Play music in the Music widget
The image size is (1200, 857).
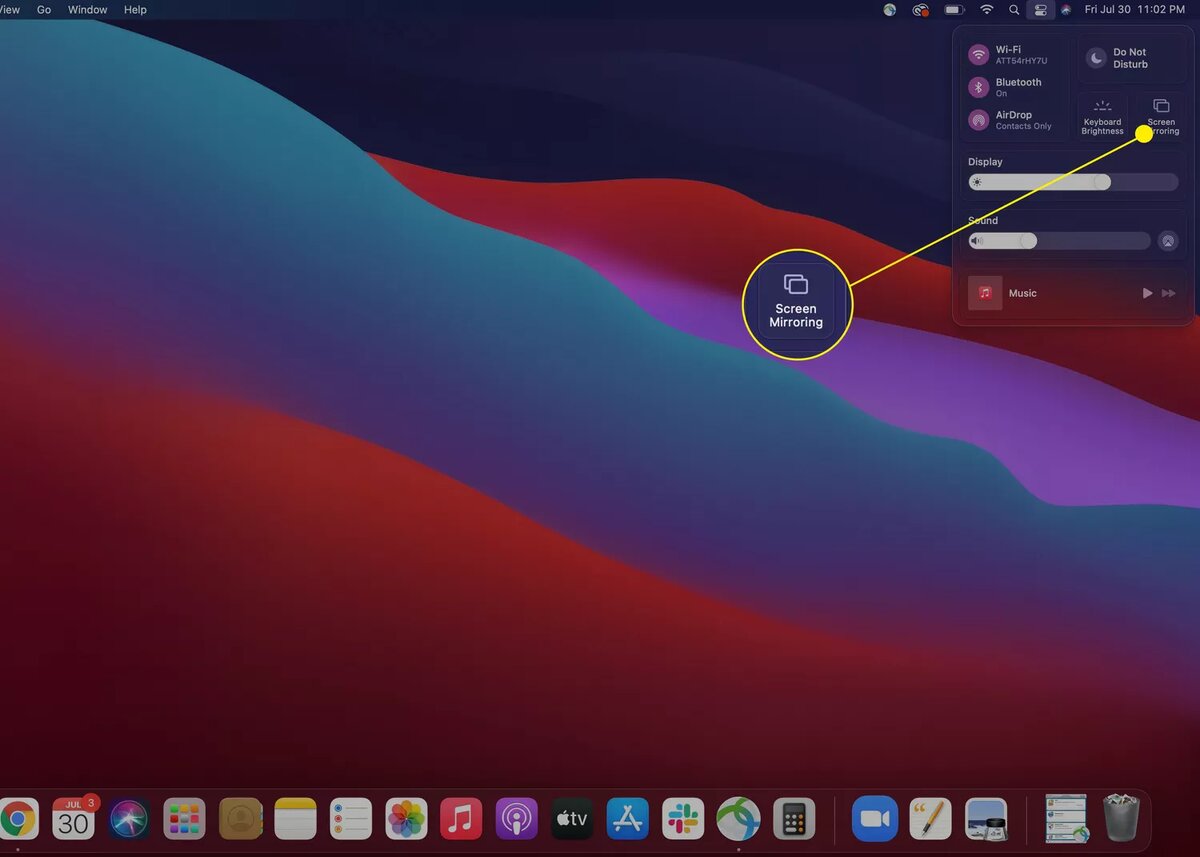coord(1147,293)
